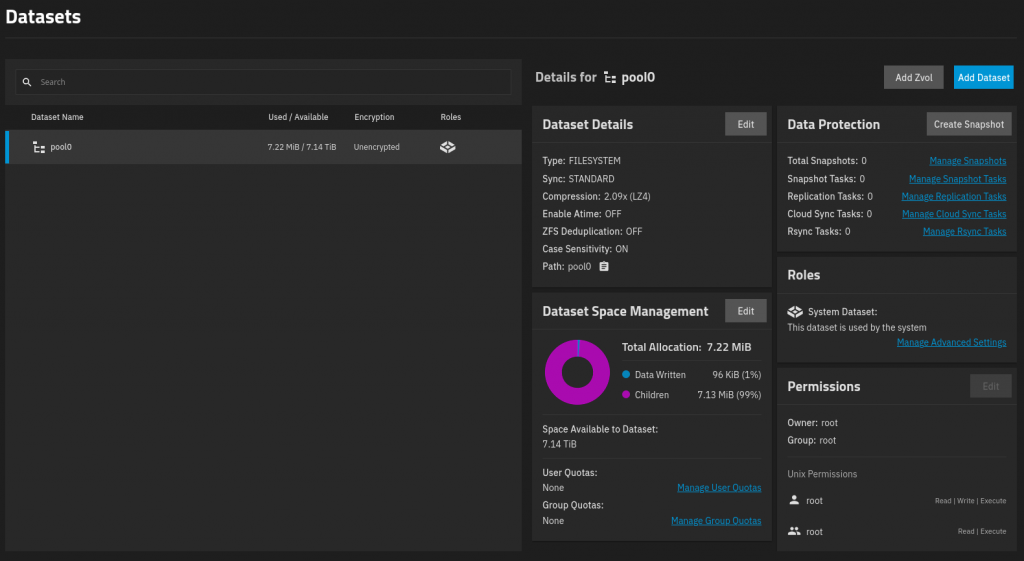Click the group icon under Unix Permissions
The width and height of the screenshot is (1024, 561).
coord(794,531)
